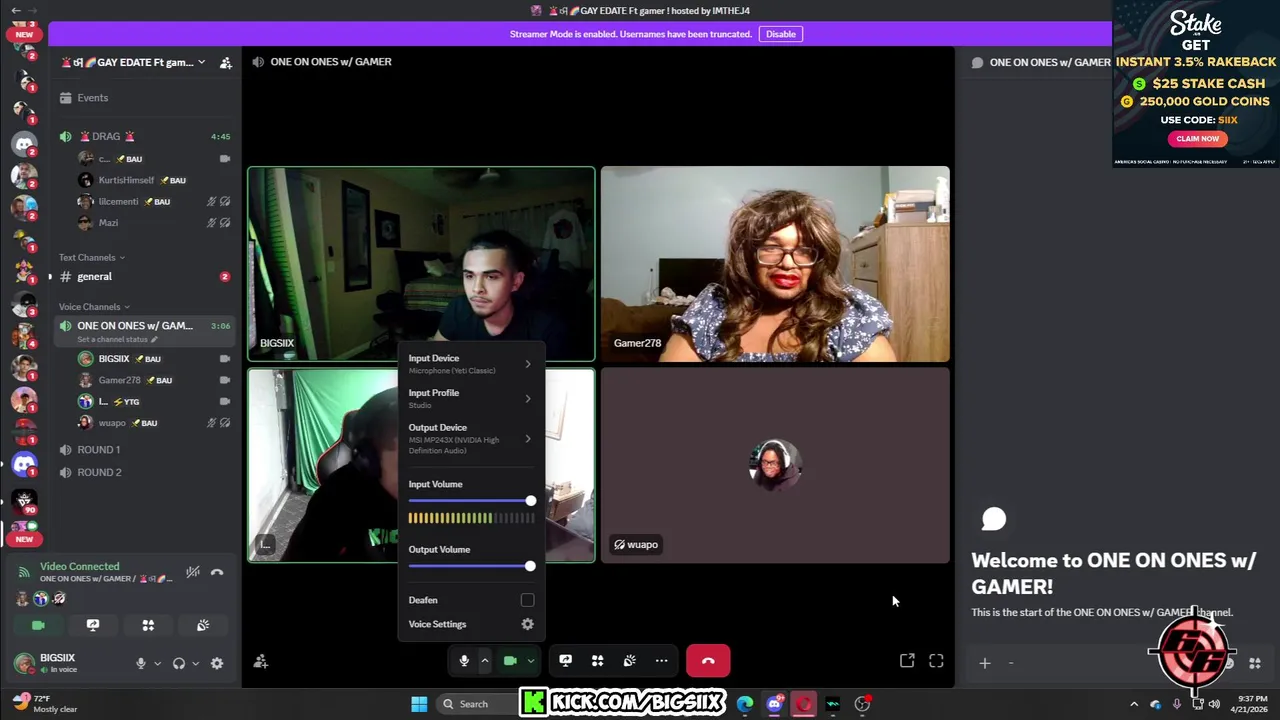Click the Input Volume slider
The image size is (1280, 720).
[471, 501]
